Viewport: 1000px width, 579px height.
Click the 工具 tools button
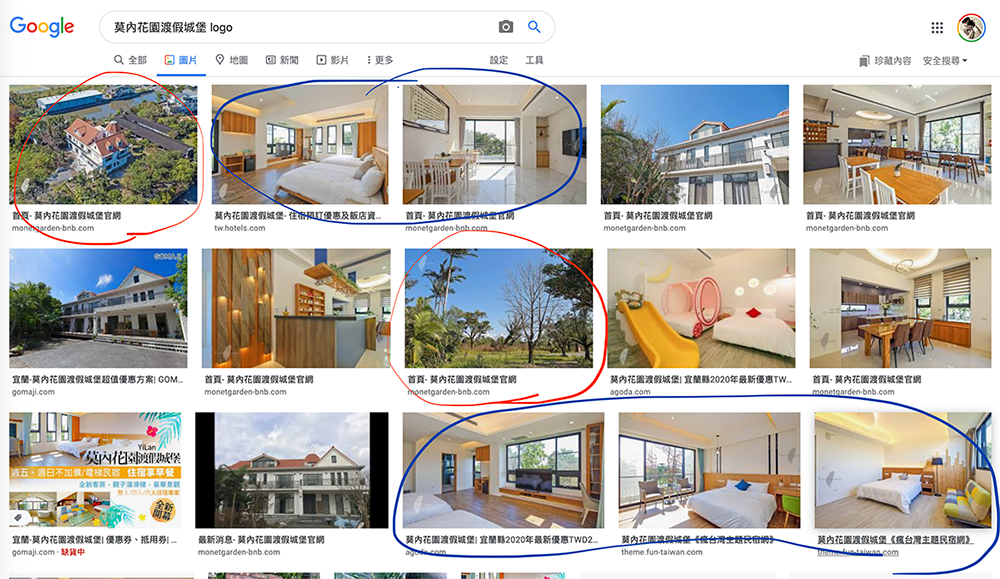[534, 60]
